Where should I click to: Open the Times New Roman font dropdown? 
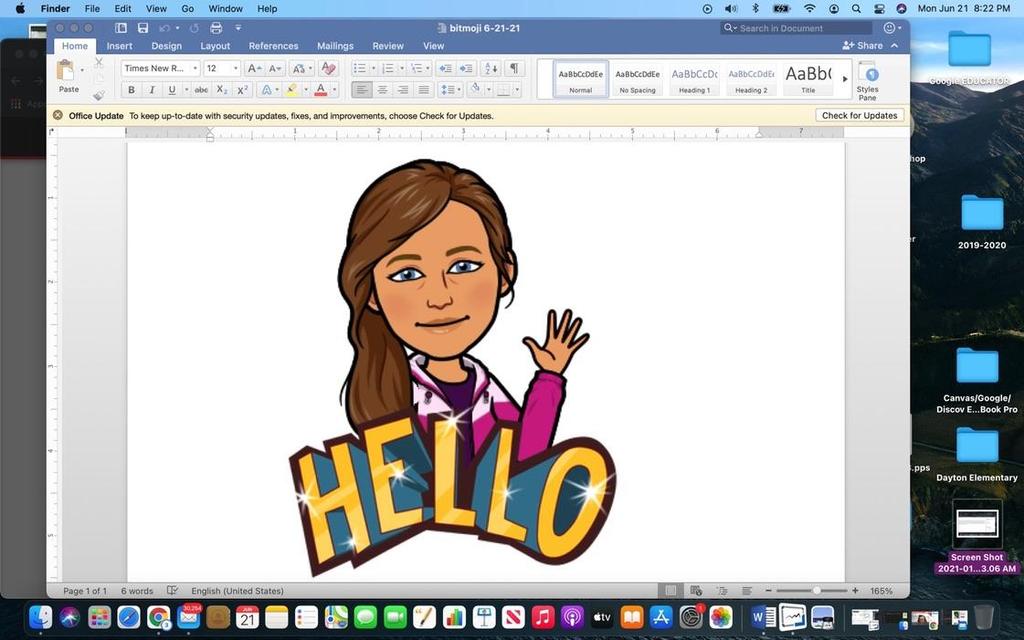point(195,68)
